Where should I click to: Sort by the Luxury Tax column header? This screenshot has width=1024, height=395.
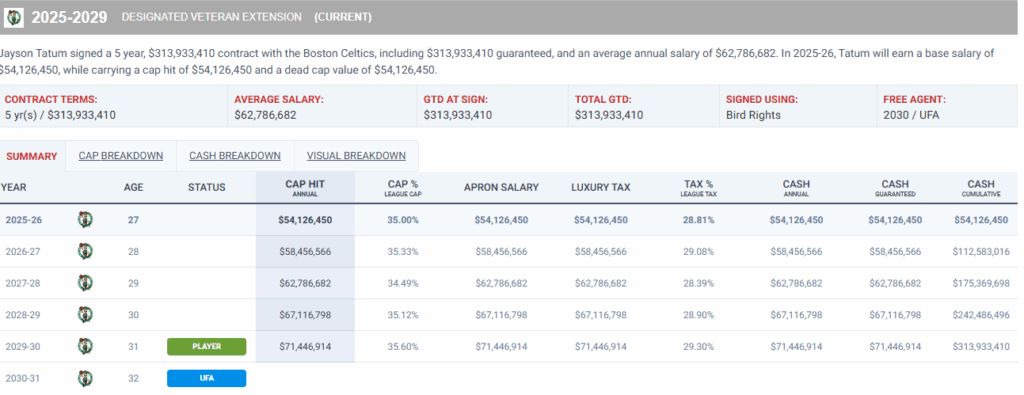601,187
